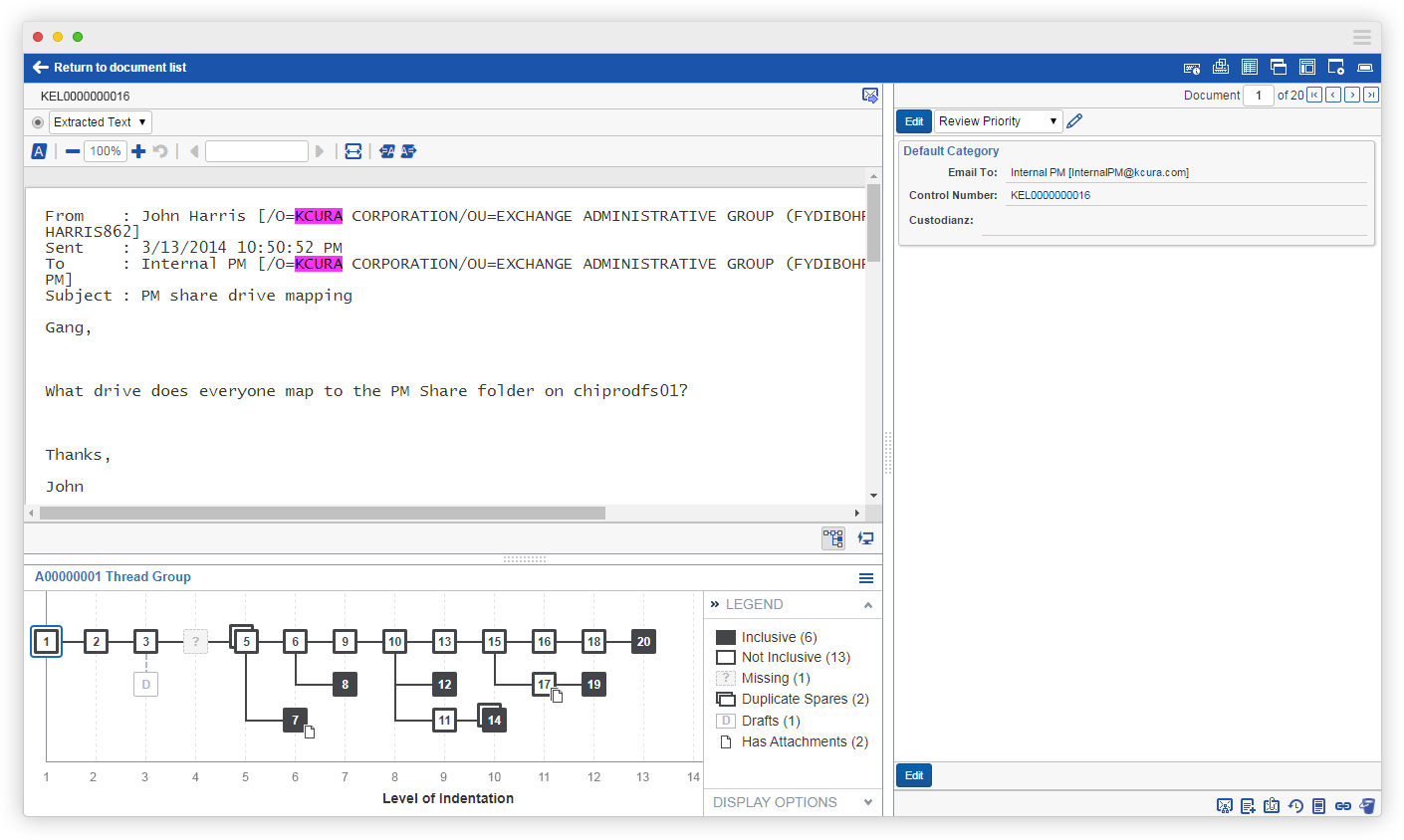Click the thread group tree icon
This screenshot has width=1404, height=840.
(x=833, y=538)
